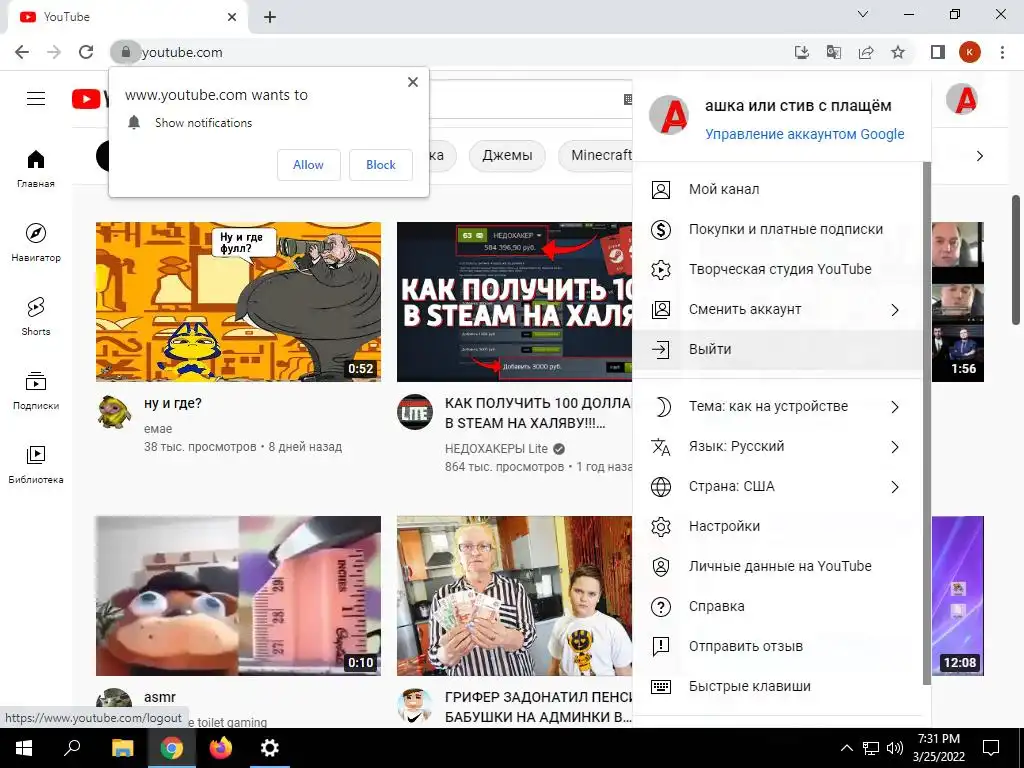Screen dimensions: 1024x768
Task: Open the grandma with money video thumbnail
Action: (x=515, y=596)
